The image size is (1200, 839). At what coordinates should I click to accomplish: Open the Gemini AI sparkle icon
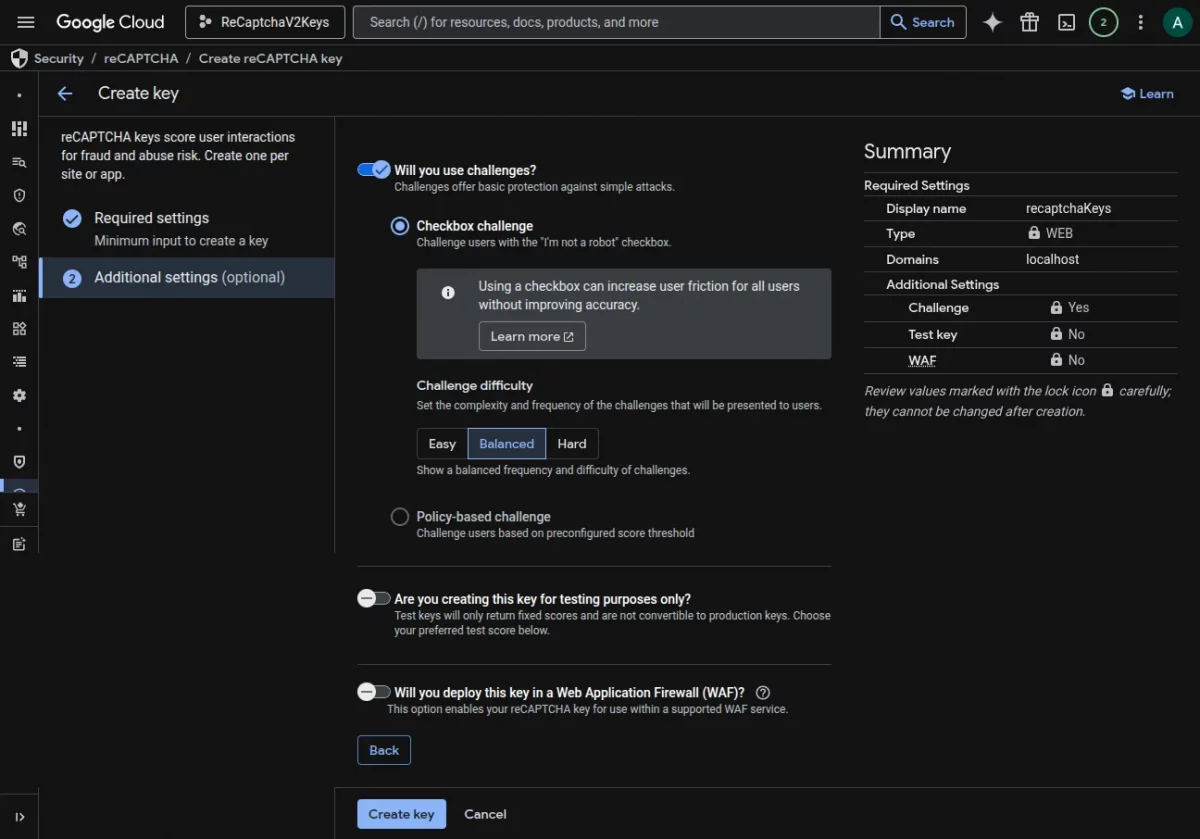(x=992, y=22)
